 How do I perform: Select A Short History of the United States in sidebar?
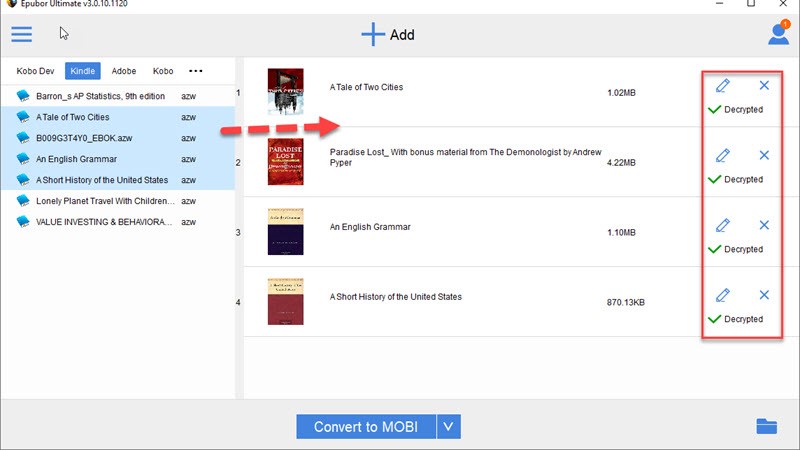click(117, 180)
